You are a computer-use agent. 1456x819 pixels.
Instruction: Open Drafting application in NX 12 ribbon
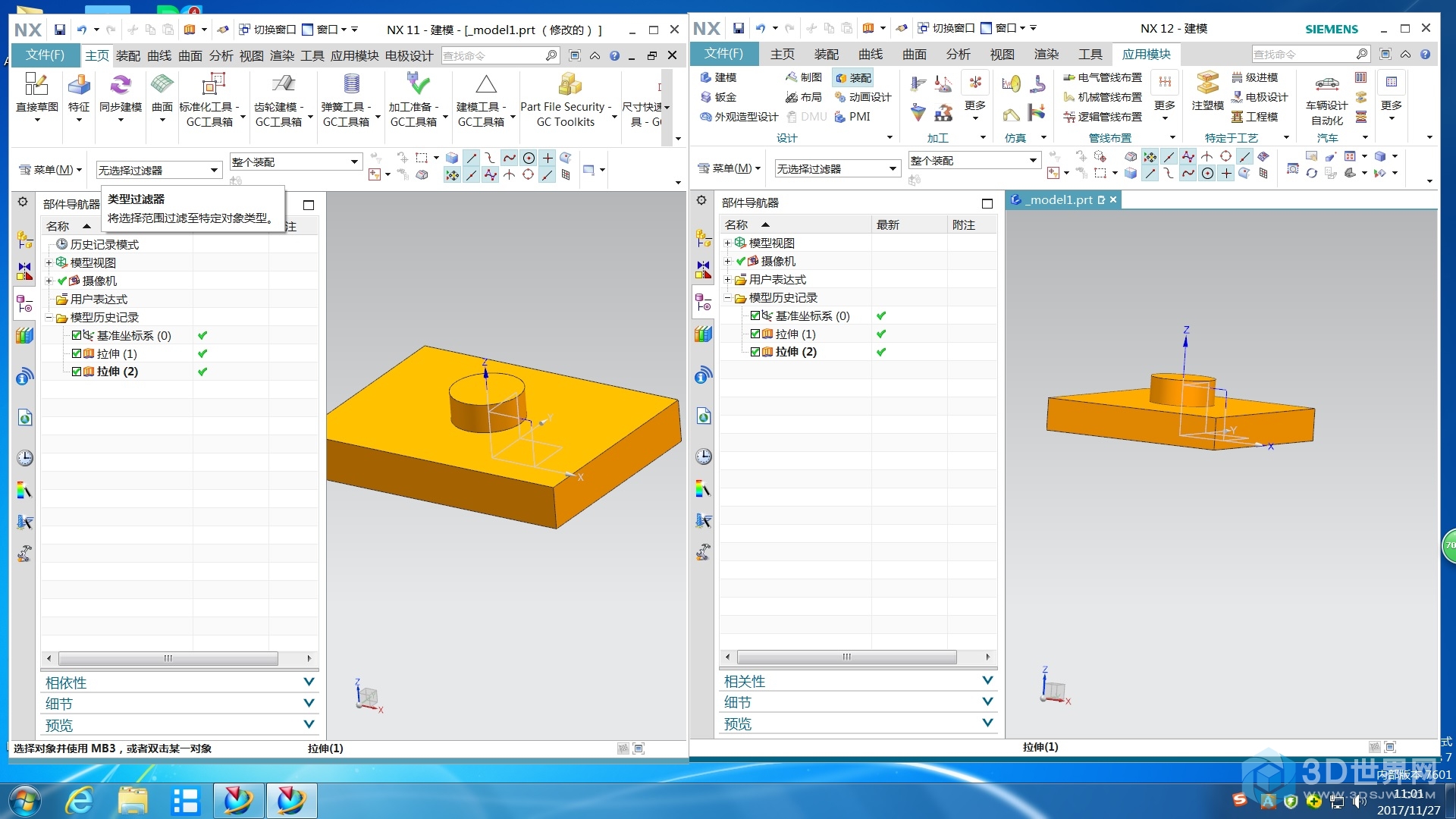pyautogui.click(x=804, y=77)
